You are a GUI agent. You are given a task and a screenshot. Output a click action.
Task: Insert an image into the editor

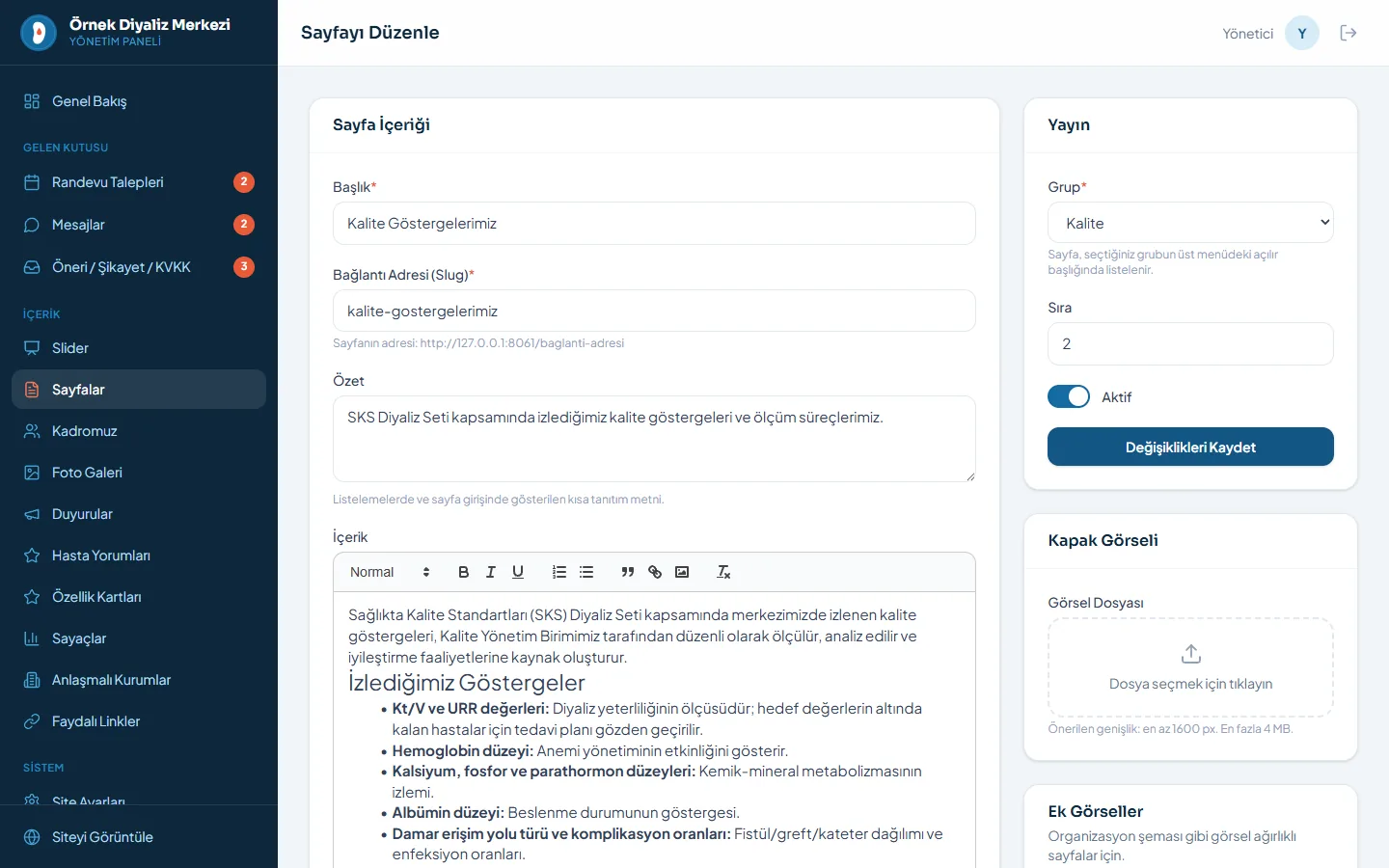[682, 572]
